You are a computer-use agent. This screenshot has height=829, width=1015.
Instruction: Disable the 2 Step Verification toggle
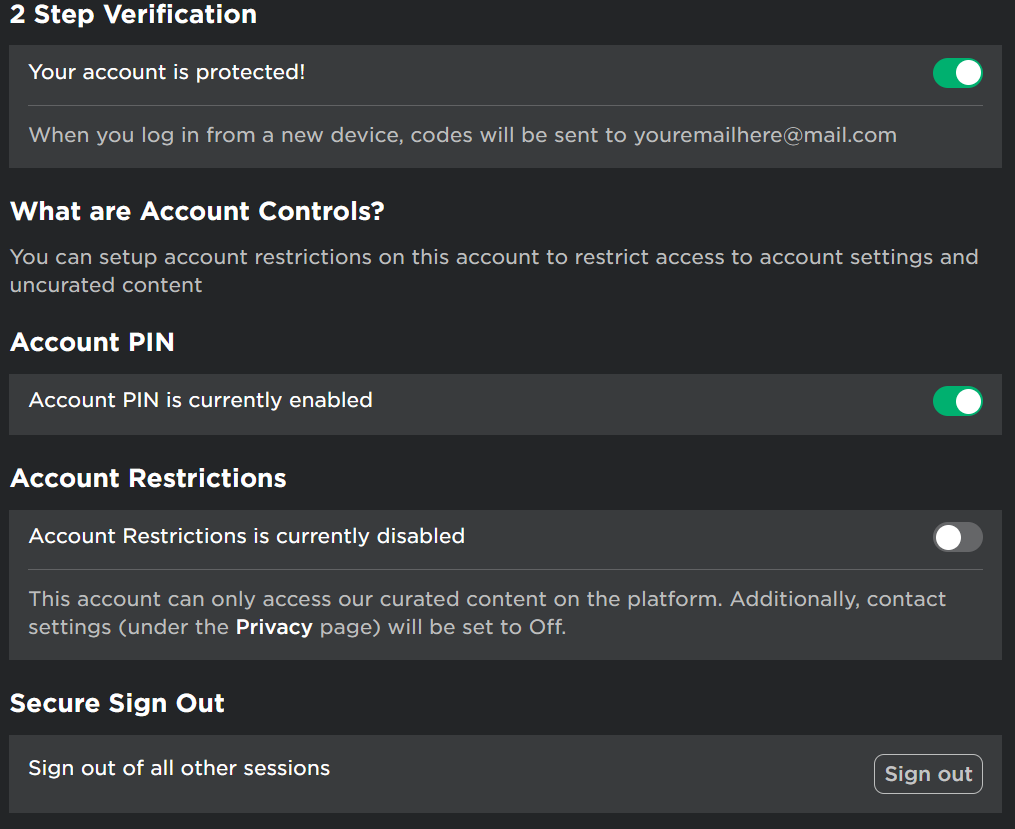tap(957, 73)
